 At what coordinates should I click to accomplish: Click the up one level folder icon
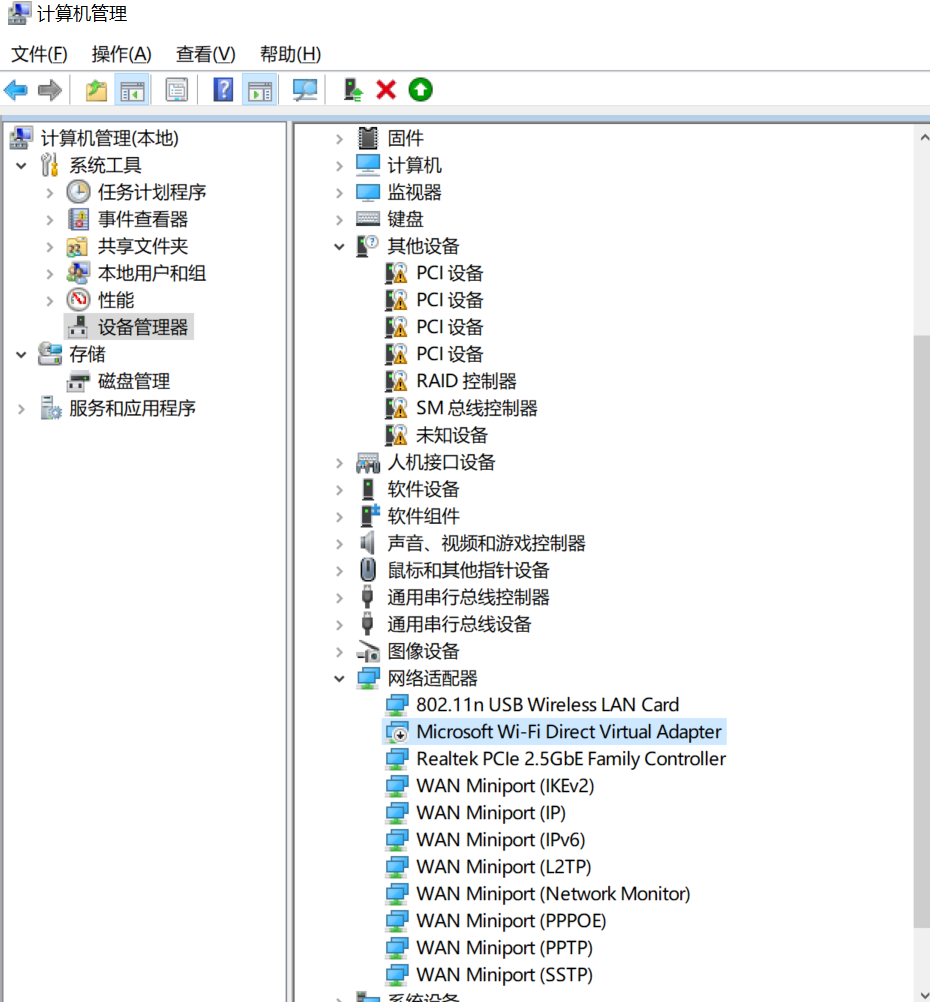coord(96,90)
